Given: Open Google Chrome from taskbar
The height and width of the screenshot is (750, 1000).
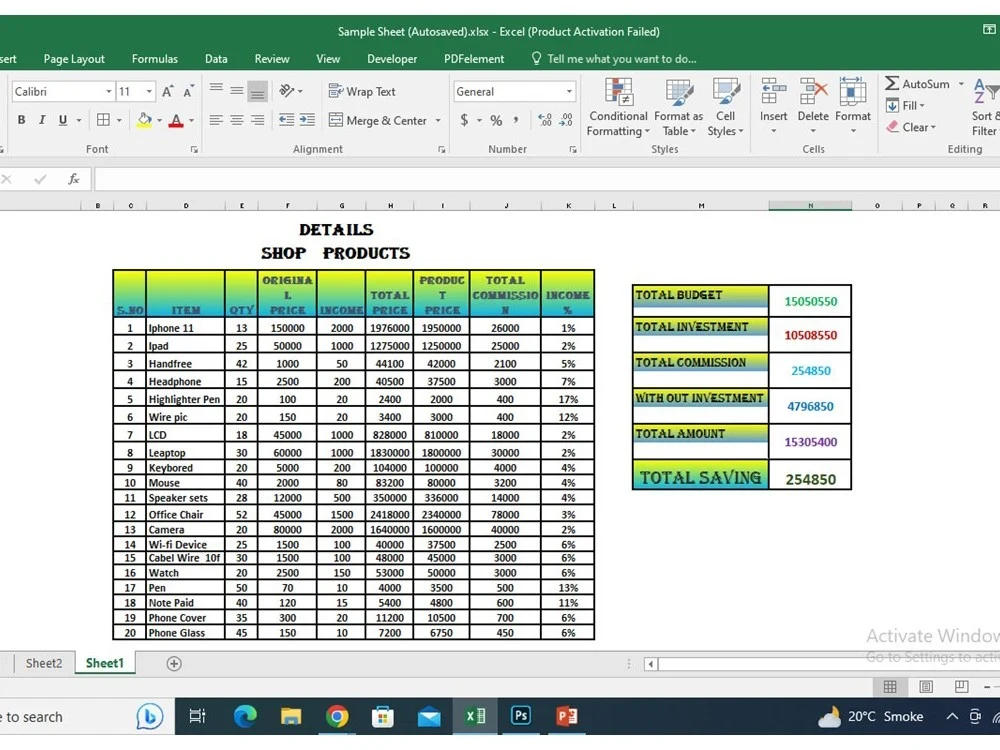Looking at the screenshot, I should pos(337,716).
